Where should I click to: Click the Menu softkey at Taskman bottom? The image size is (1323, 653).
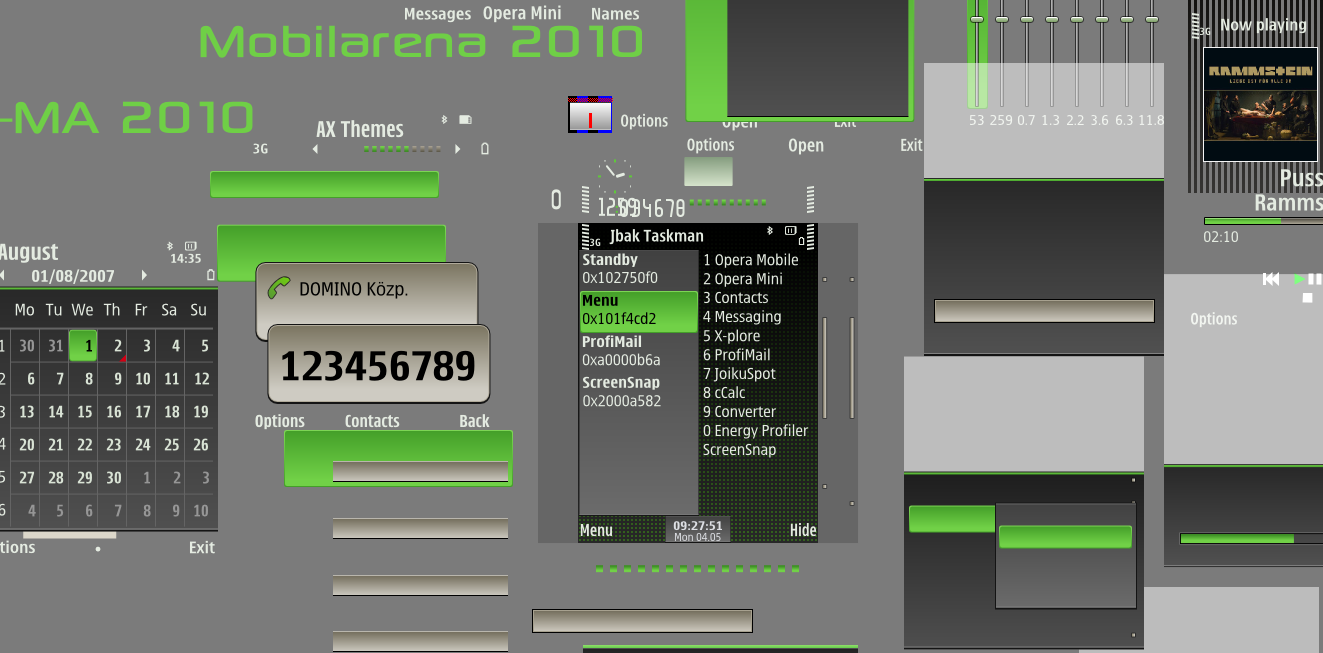596,530
